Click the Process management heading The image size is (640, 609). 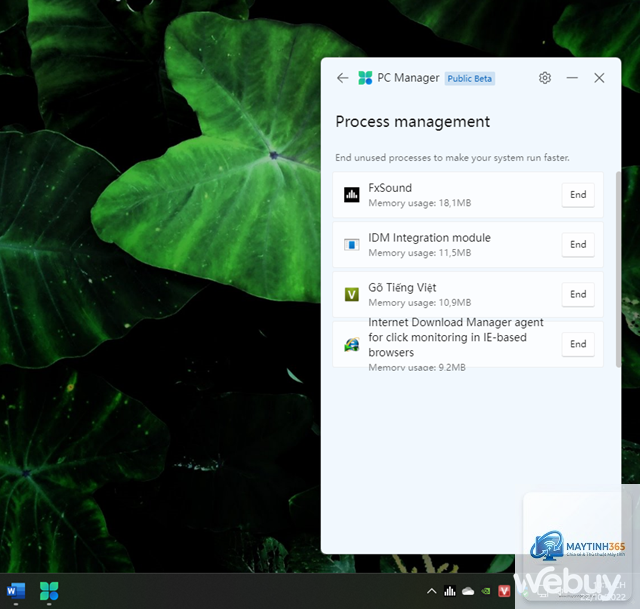412,122
